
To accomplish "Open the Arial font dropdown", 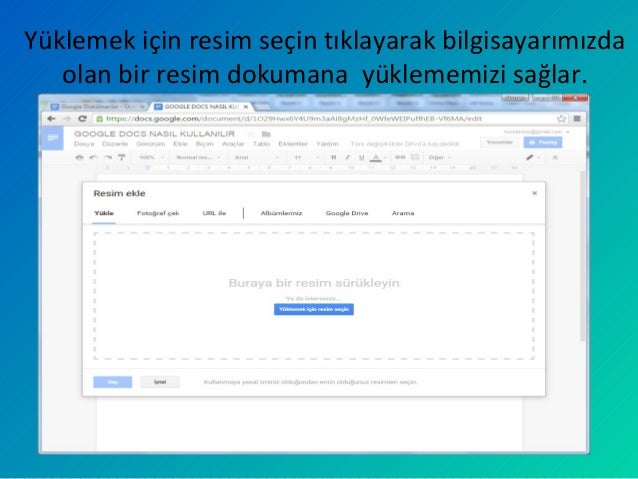I will [256, 157].
